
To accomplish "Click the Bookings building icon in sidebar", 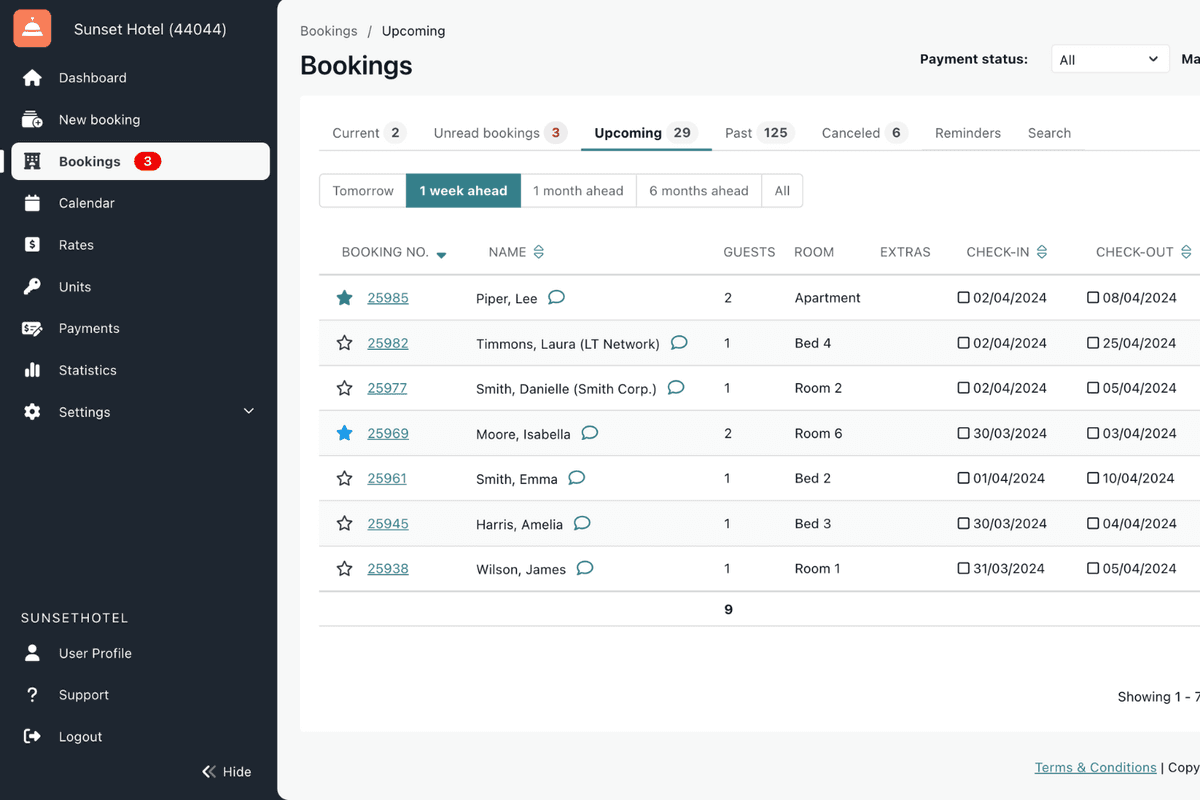I will pyautogui.click(x=32, y=162).
